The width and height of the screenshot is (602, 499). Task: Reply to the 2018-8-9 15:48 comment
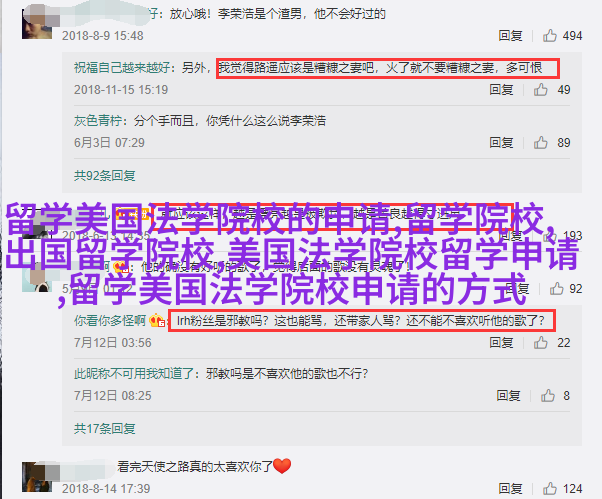(x=510, y=36)
